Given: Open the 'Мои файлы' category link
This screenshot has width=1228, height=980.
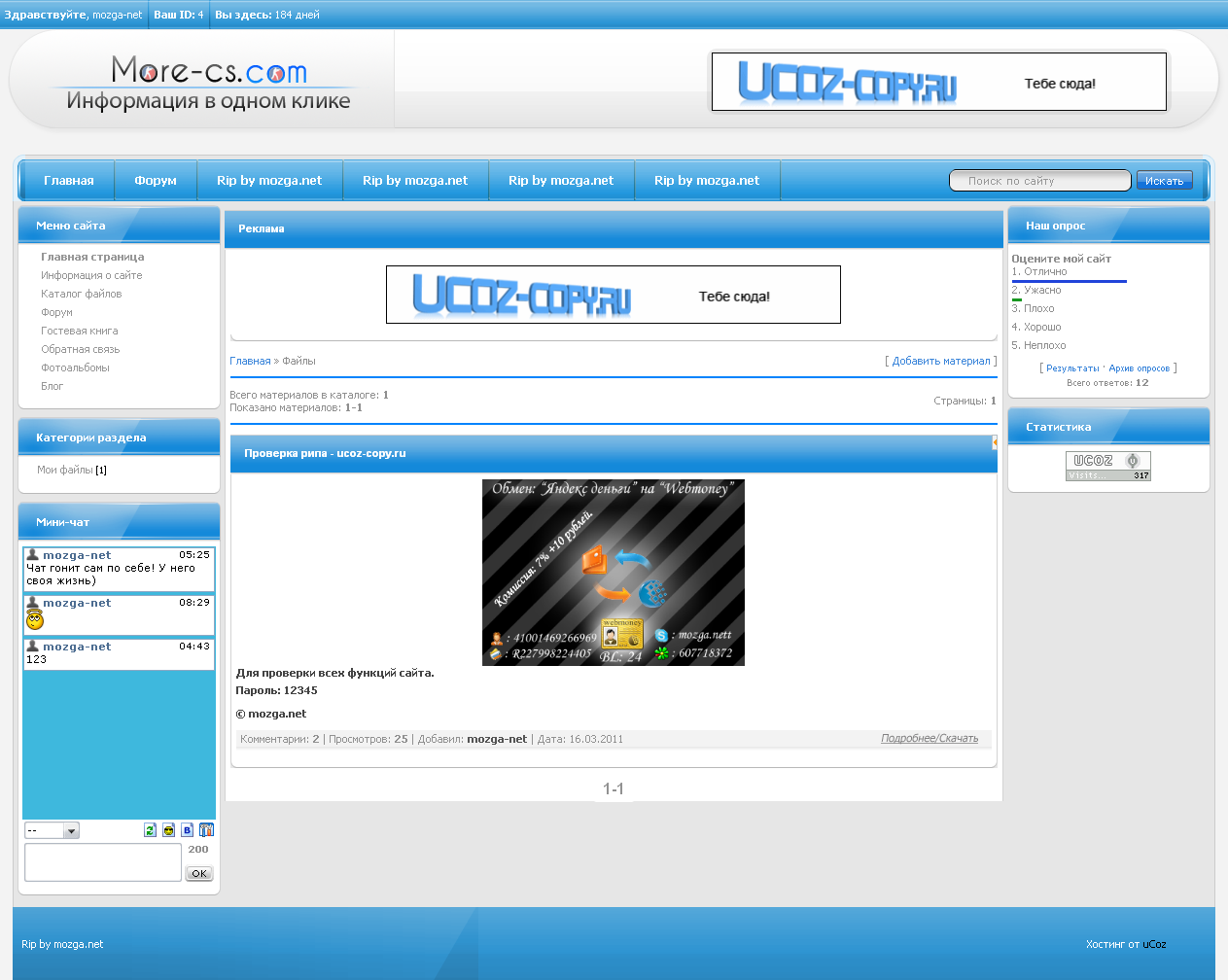Looking at the screenshot, I should coord(65,470).
